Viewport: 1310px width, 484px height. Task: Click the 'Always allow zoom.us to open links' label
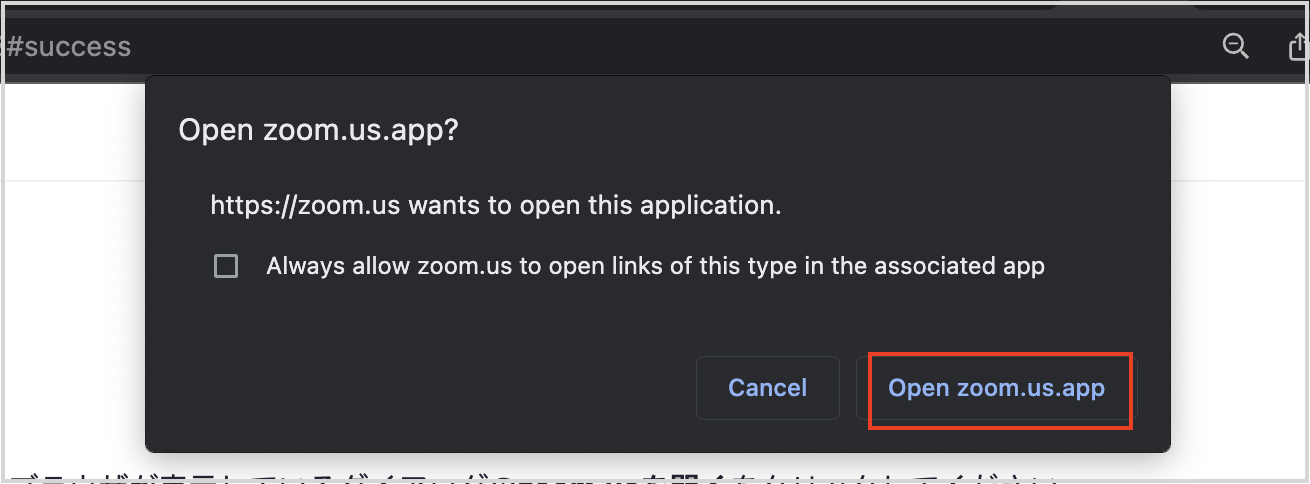655,266
